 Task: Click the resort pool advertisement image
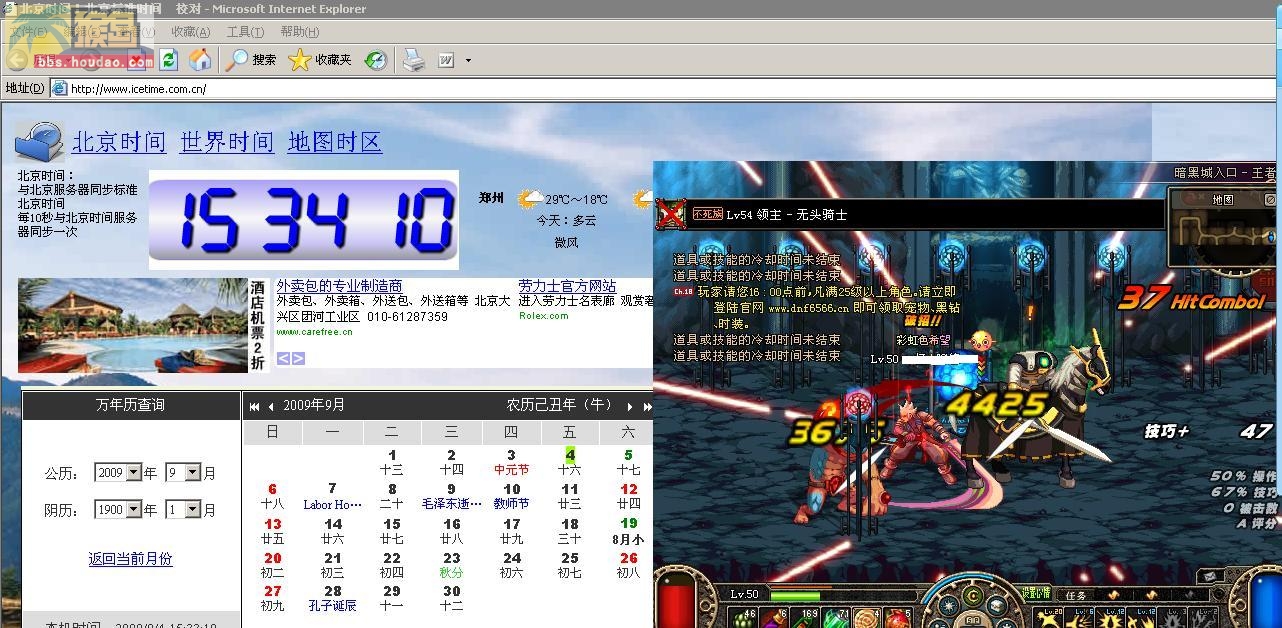[x=133, y=325]
